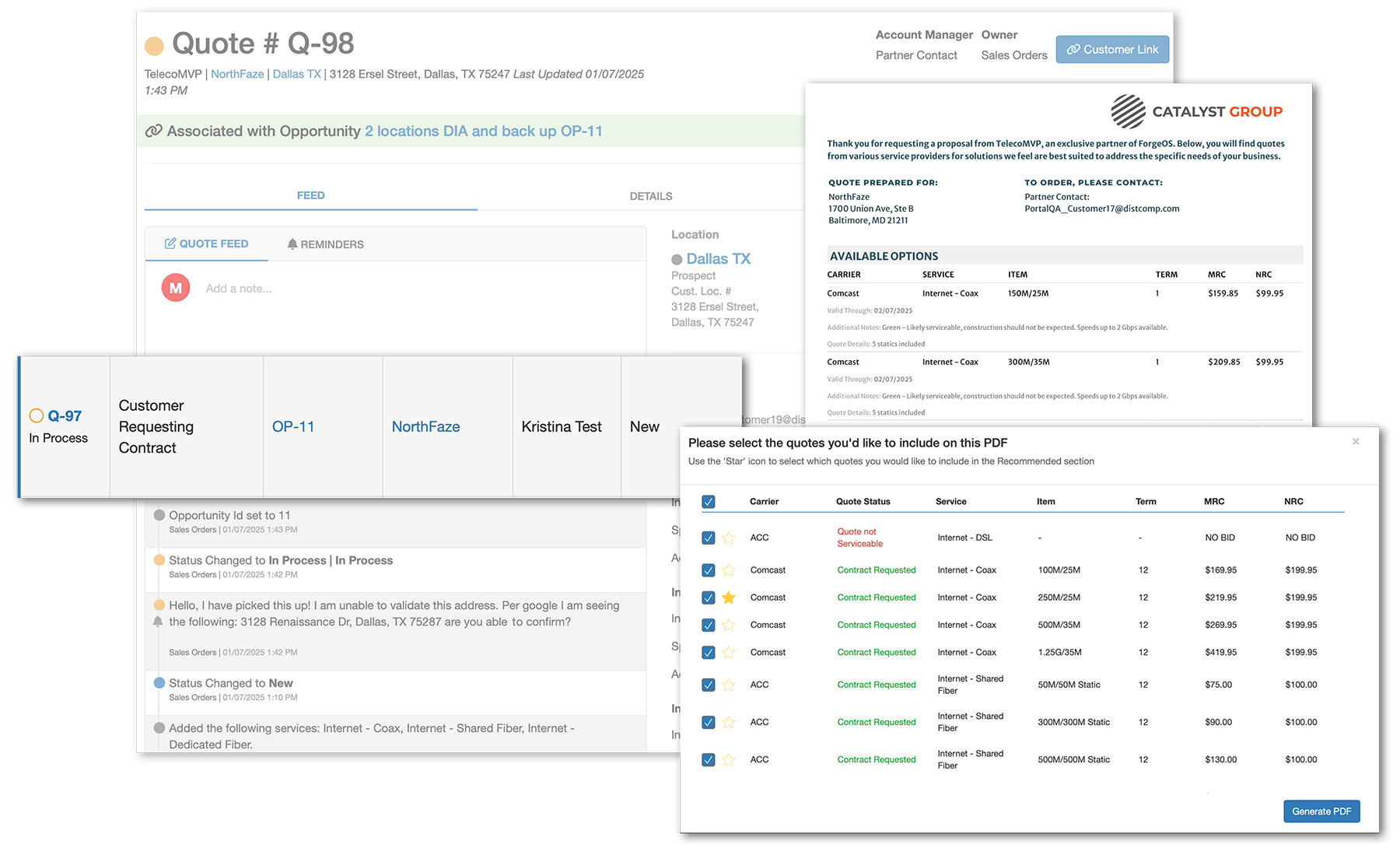Click the Quote Status column header
Image resolution: width=1400 pixels, height=855 pixels.
point(863,501)
